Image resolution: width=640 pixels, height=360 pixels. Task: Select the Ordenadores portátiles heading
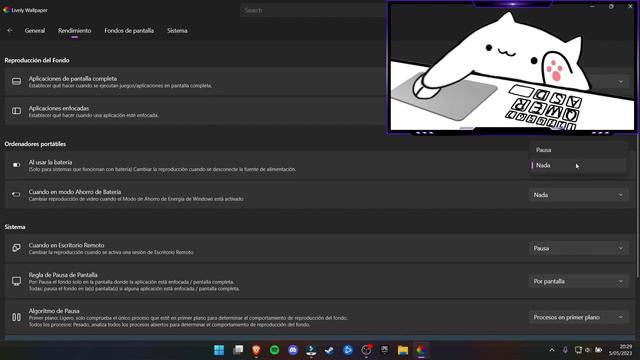pyautogui.click(x=35, y=144)
